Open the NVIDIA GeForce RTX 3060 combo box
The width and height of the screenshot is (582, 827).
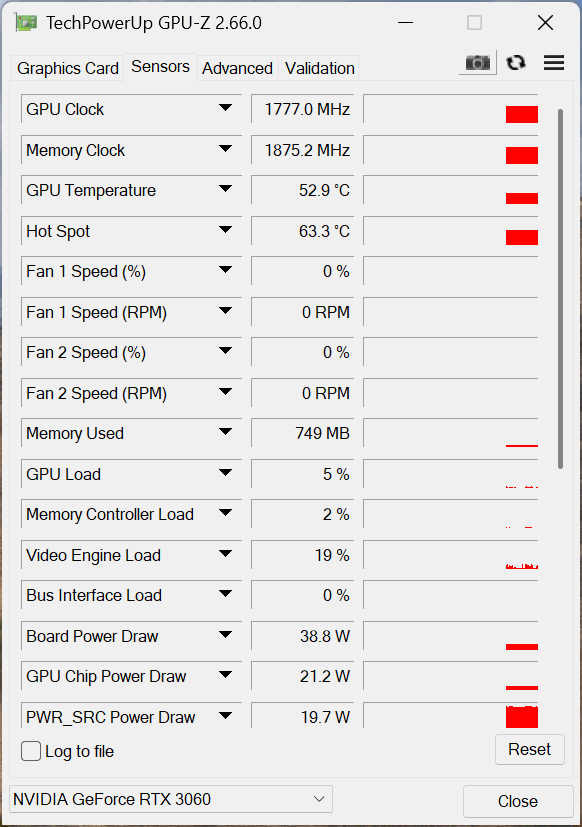point(170,799)
